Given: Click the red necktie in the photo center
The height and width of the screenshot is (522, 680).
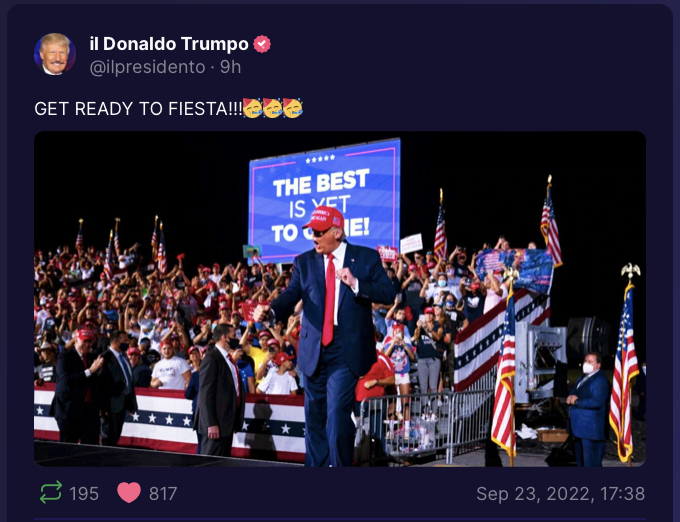Looking at the screenshot, I should [x=329, y=300].
